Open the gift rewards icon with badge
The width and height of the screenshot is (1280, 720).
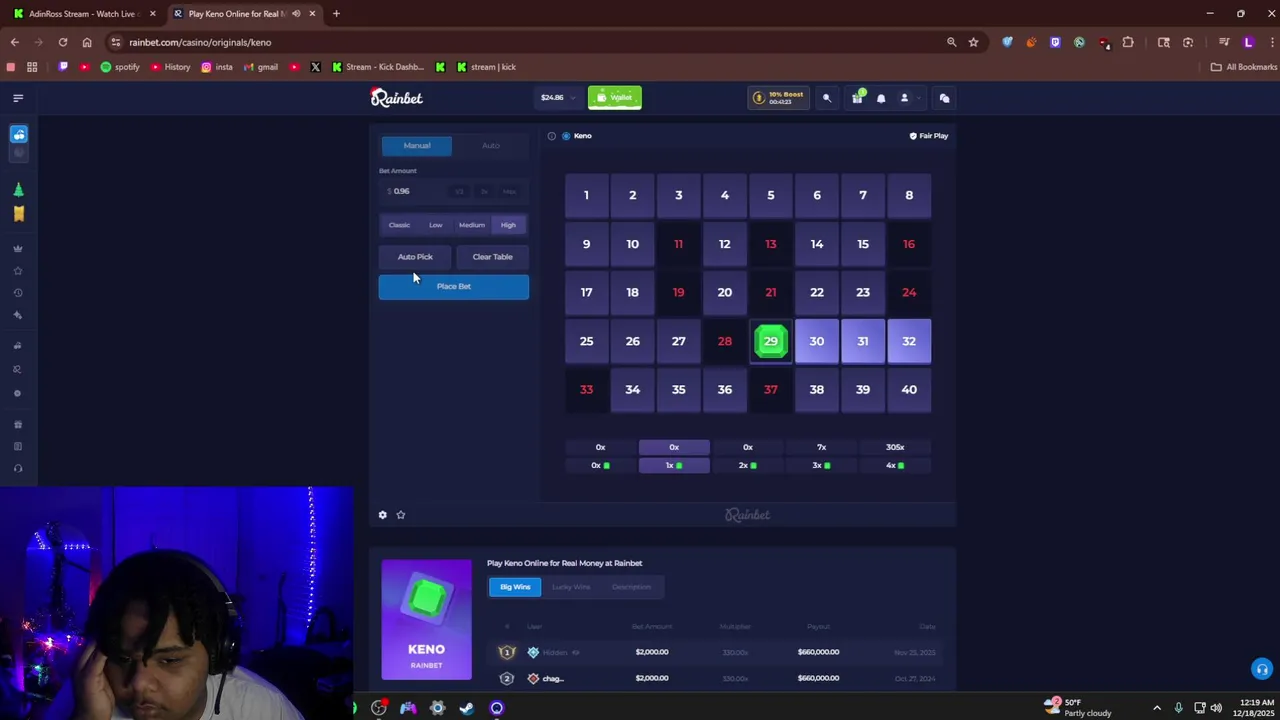coord(857,98)
